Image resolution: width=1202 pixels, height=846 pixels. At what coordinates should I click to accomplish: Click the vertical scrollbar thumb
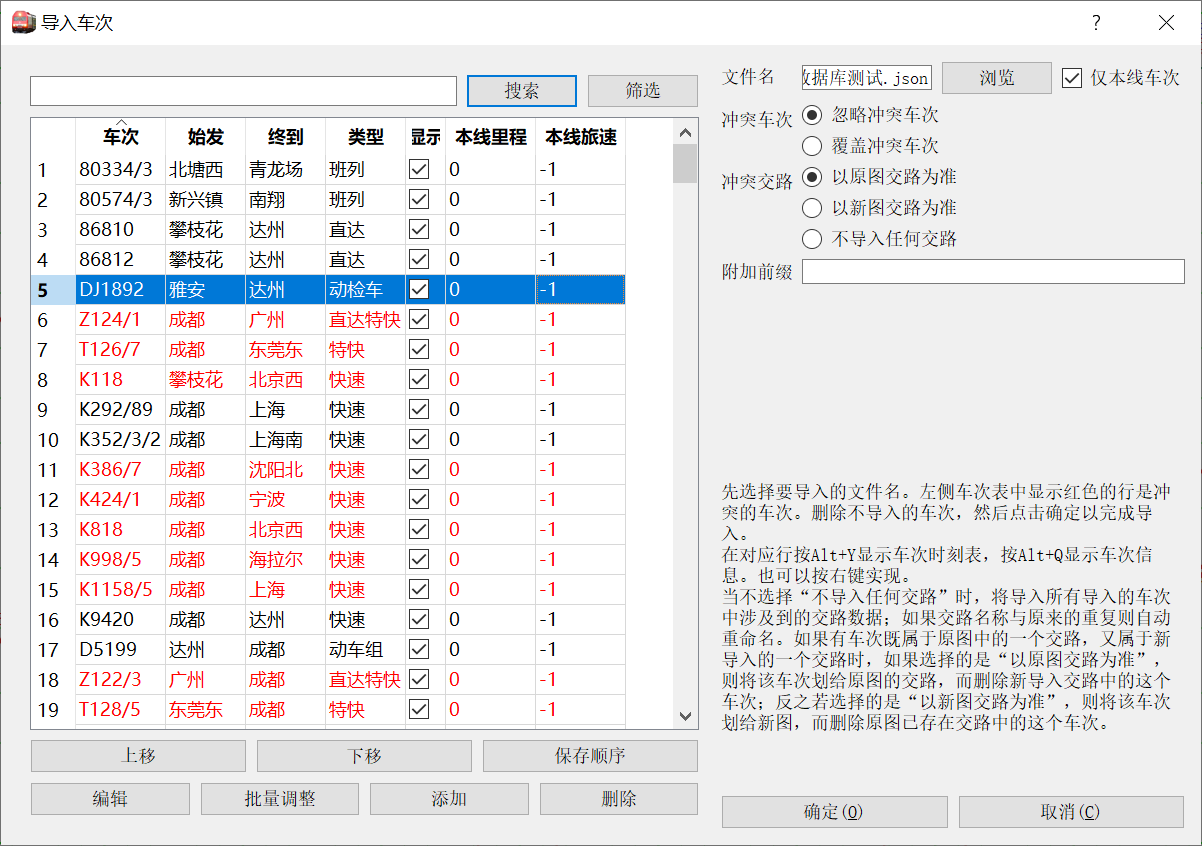[685, 163]
